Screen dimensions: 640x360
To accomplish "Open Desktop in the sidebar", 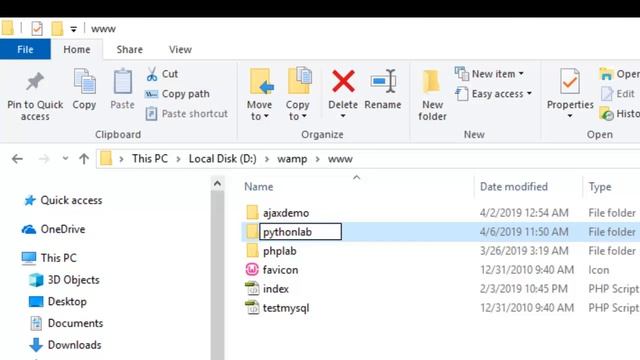I will tap(58, 302).
